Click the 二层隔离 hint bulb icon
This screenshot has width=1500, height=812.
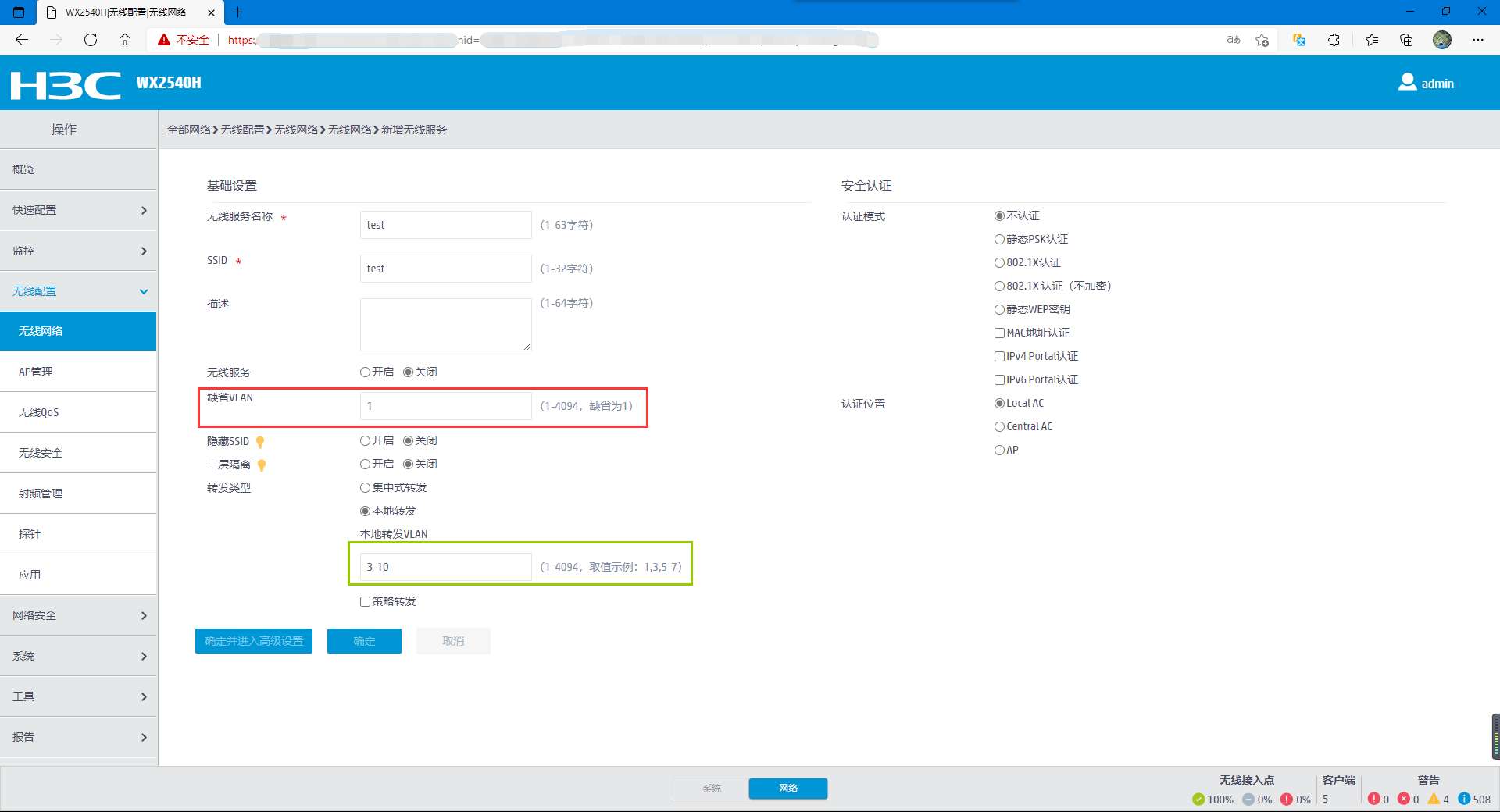(262, 465)
